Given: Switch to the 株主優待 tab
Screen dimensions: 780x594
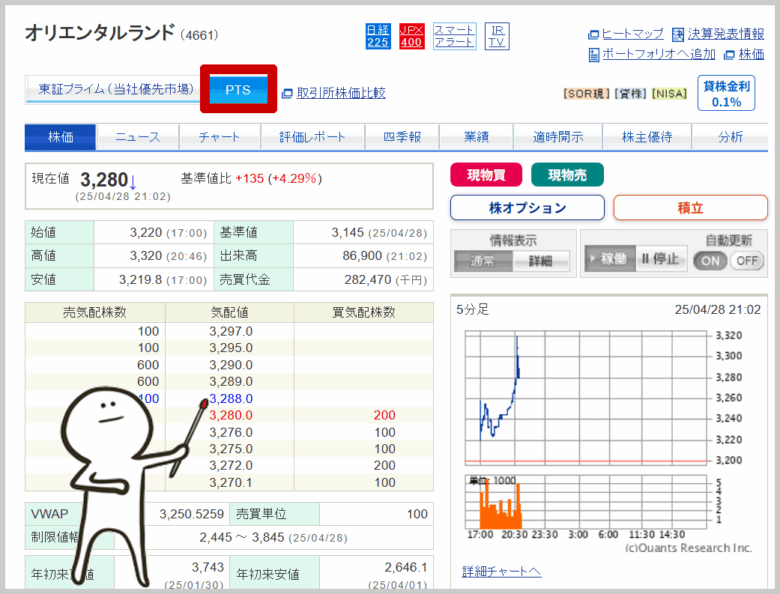Looking at the screenshot, I should tap(647, 137).
